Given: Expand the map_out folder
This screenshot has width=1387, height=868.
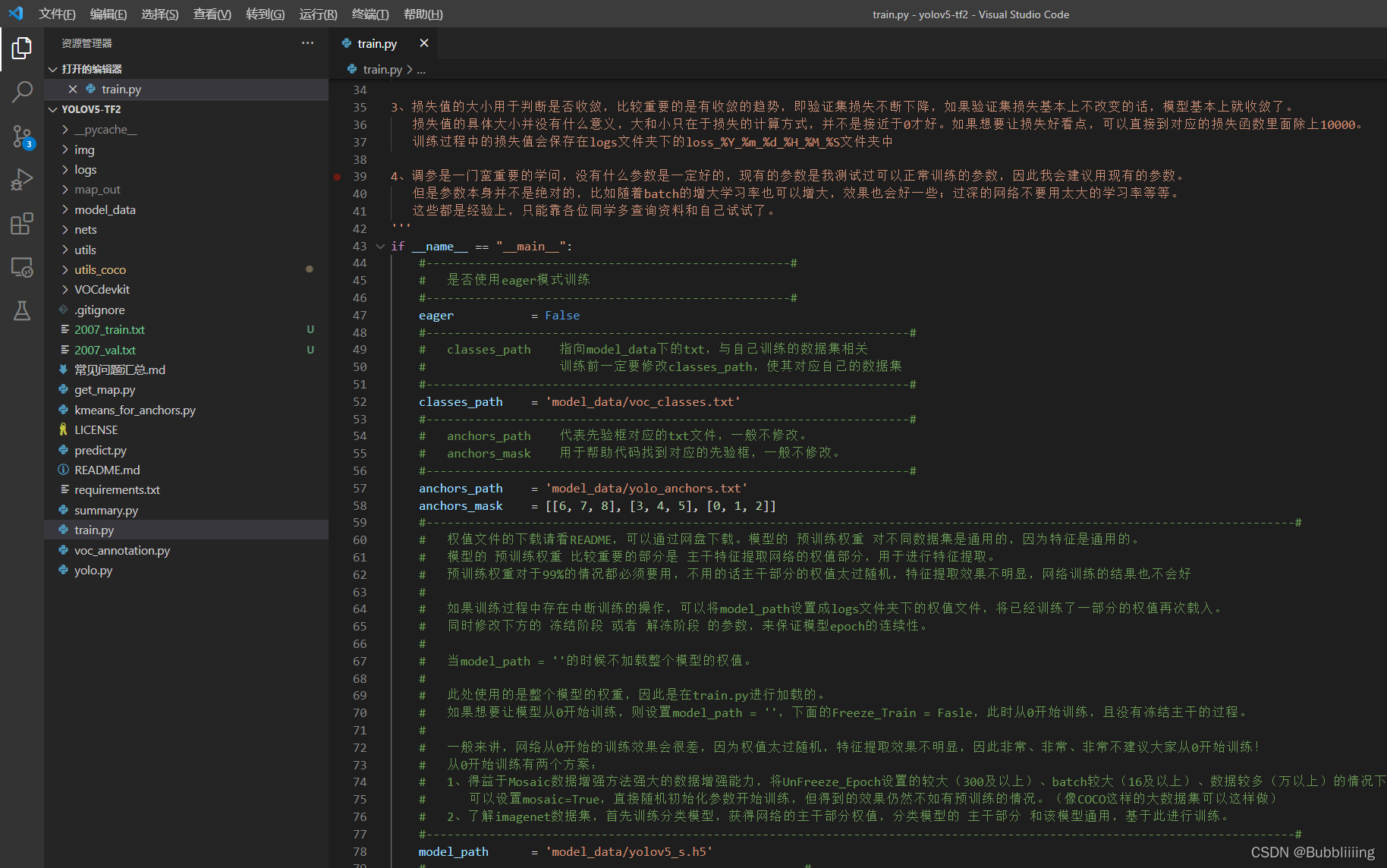Looking at the screenshot, I should [65, 190].
